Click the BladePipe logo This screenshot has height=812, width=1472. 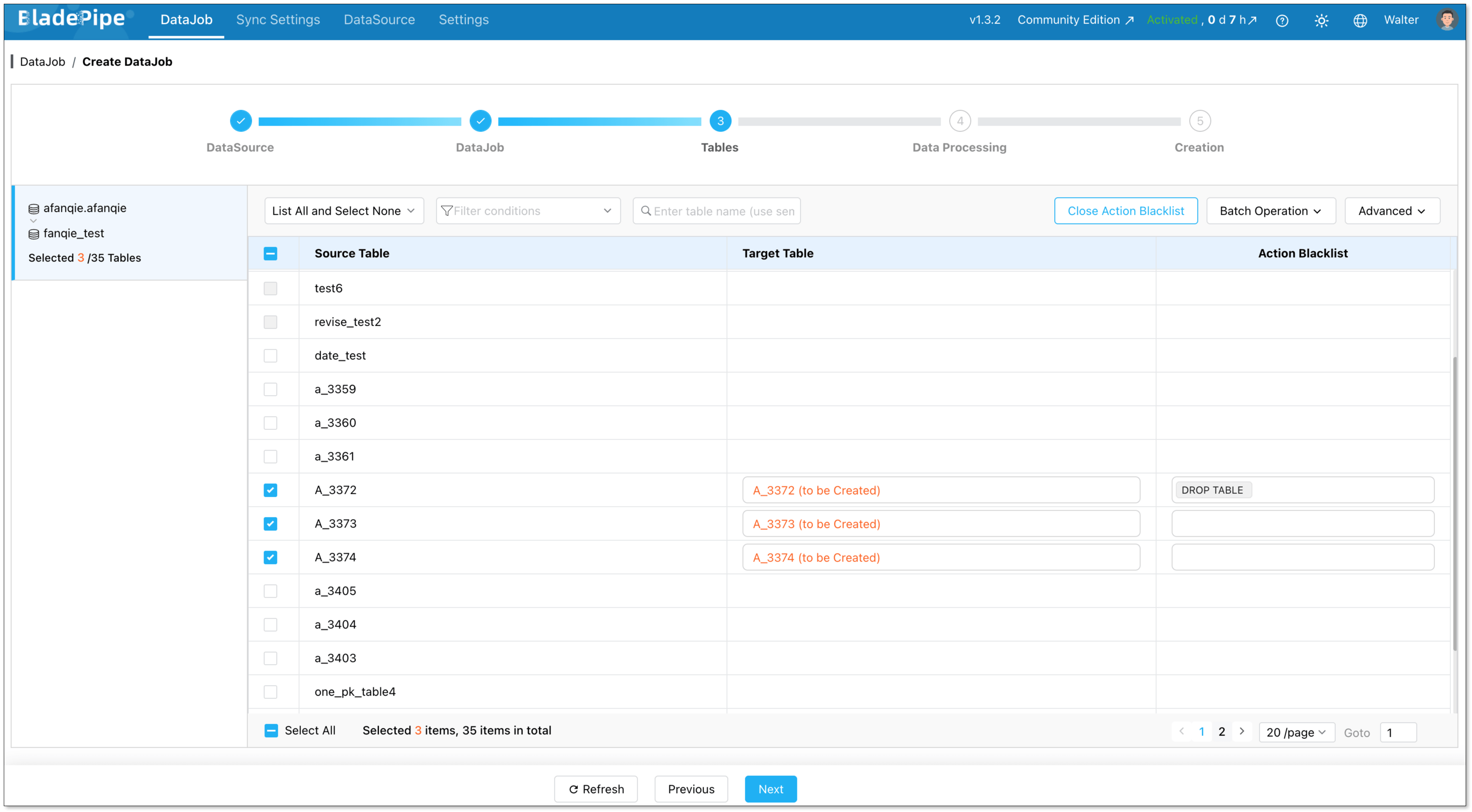click(71, 19)
